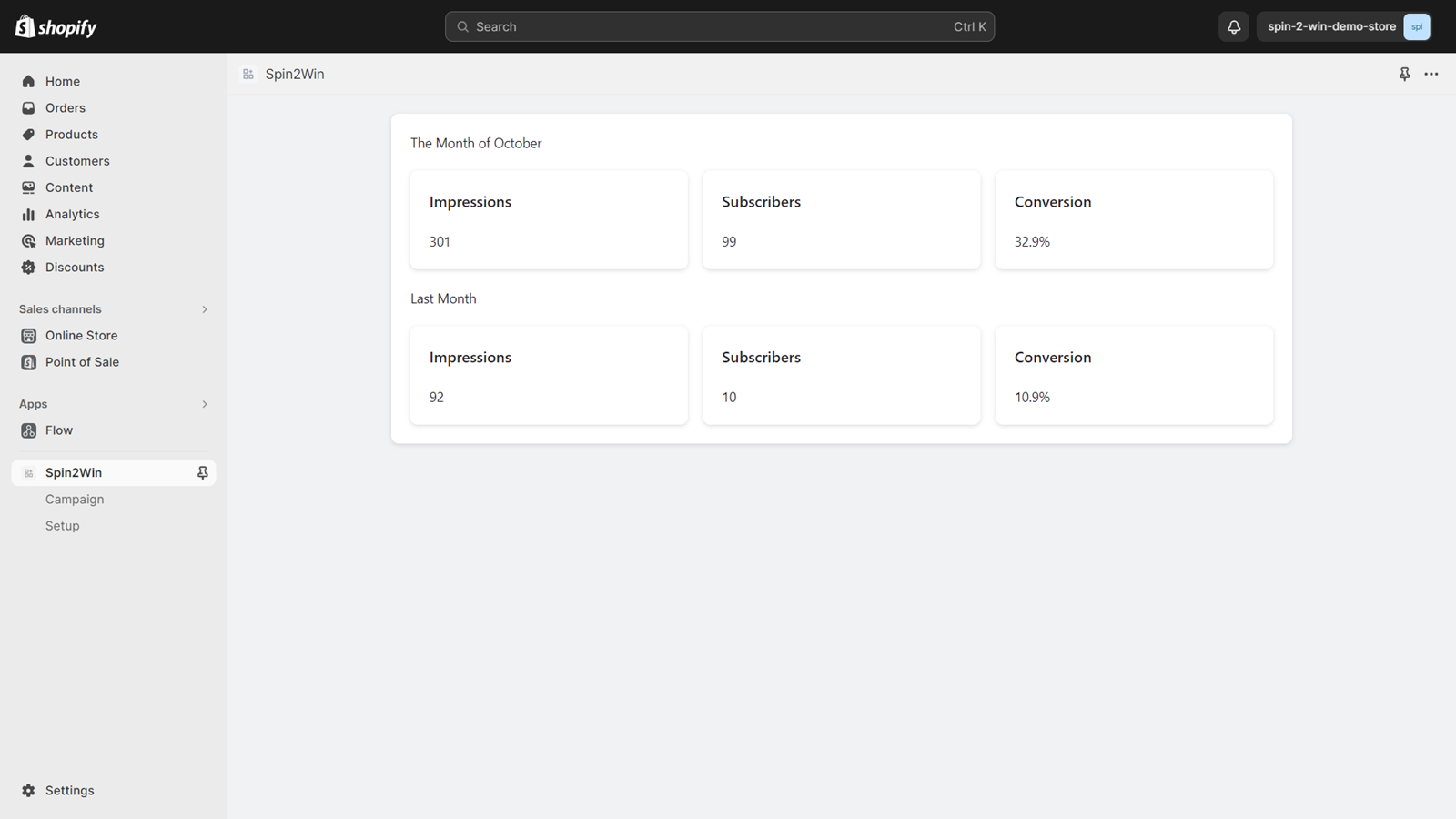Click the Spin2Win icon in page header
The height and width of the screenshot is (819, 1456).
(x=248, y=74)
